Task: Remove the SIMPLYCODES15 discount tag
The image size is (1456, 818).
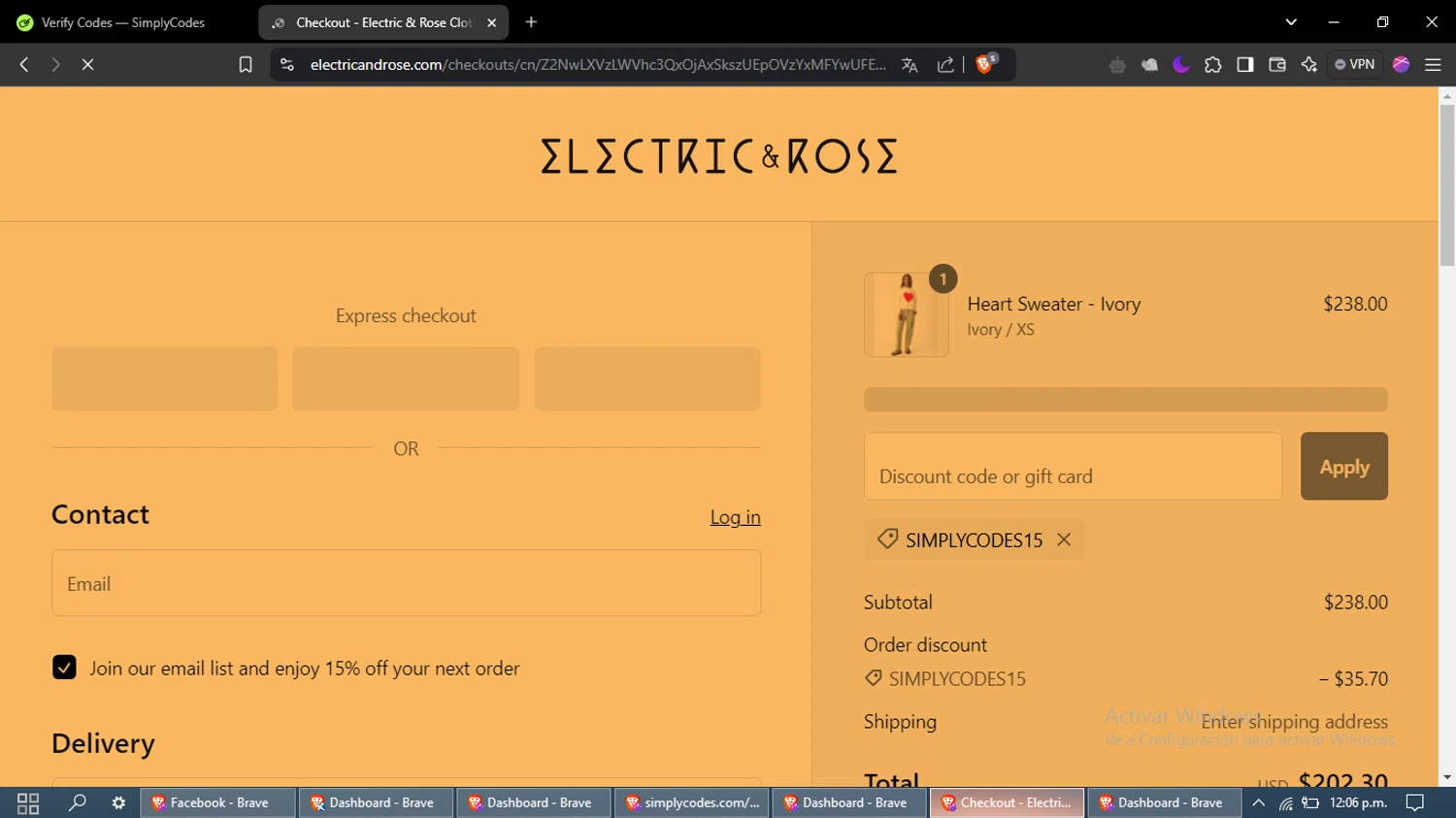Action: pos(1064,540)
